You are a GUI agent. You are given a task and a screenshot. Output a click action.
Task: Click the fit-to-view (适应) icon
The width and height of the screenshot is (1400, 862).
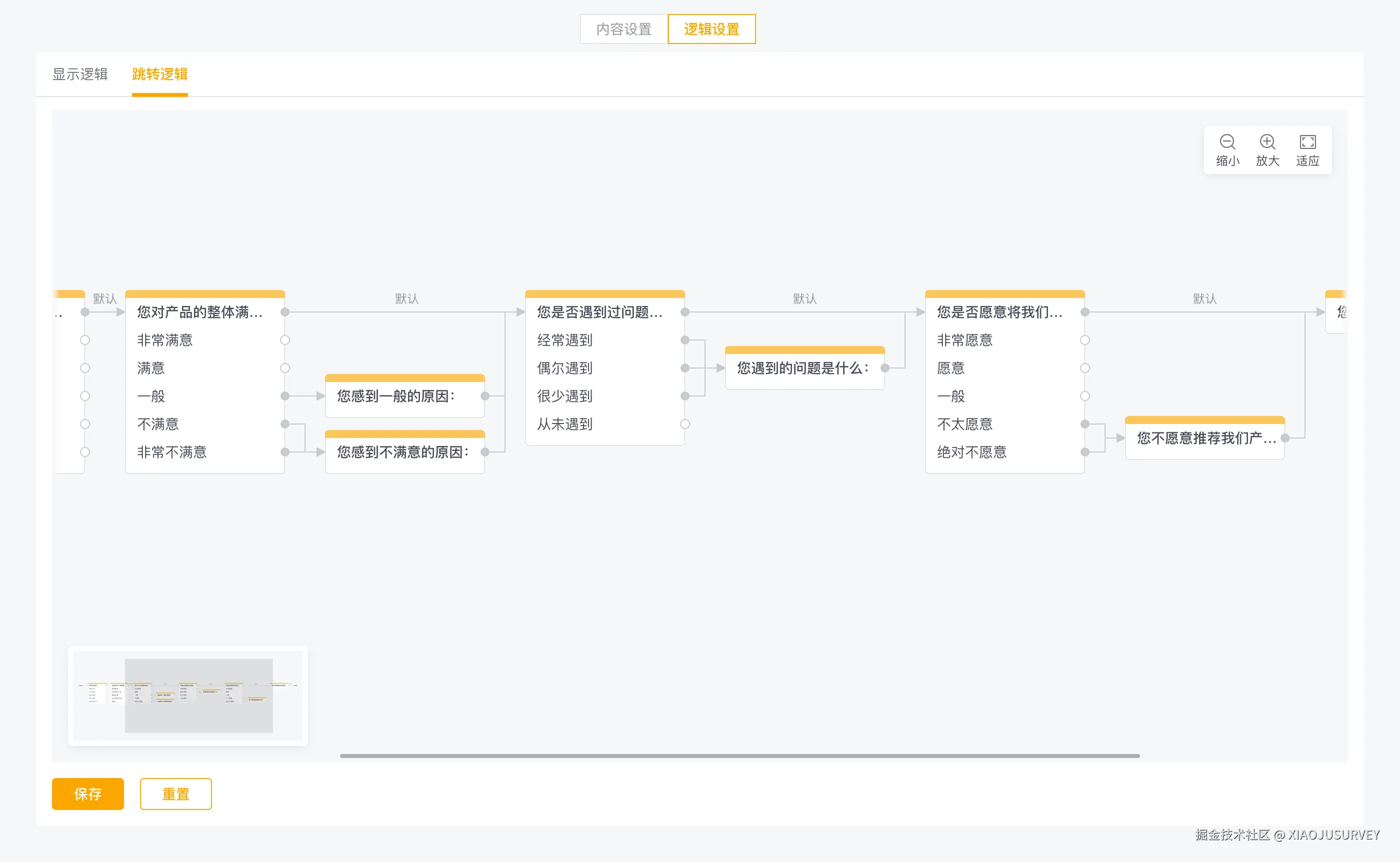[x=1307, y=141]
